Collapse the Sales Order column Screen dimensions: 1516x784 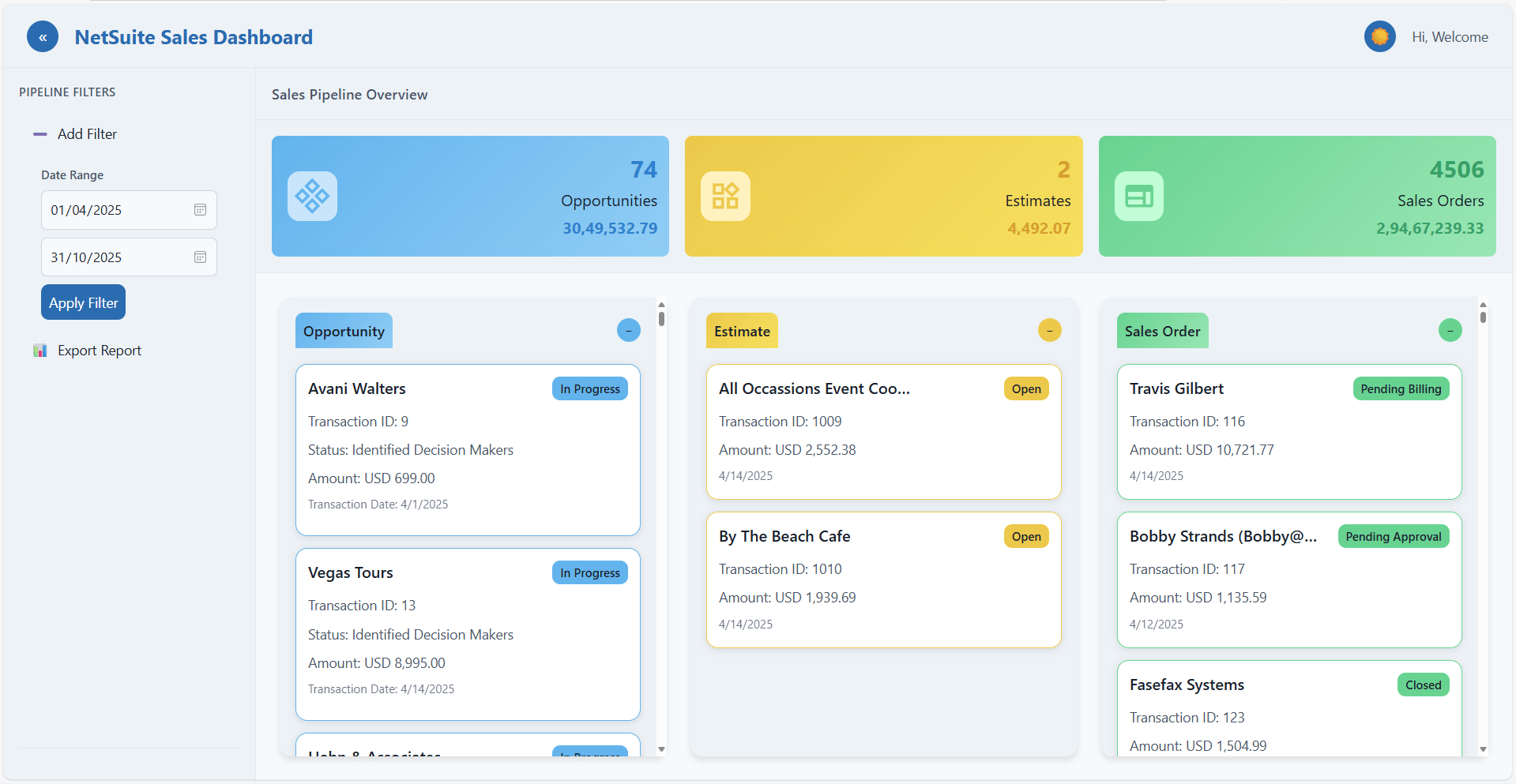coord(1450,330)
